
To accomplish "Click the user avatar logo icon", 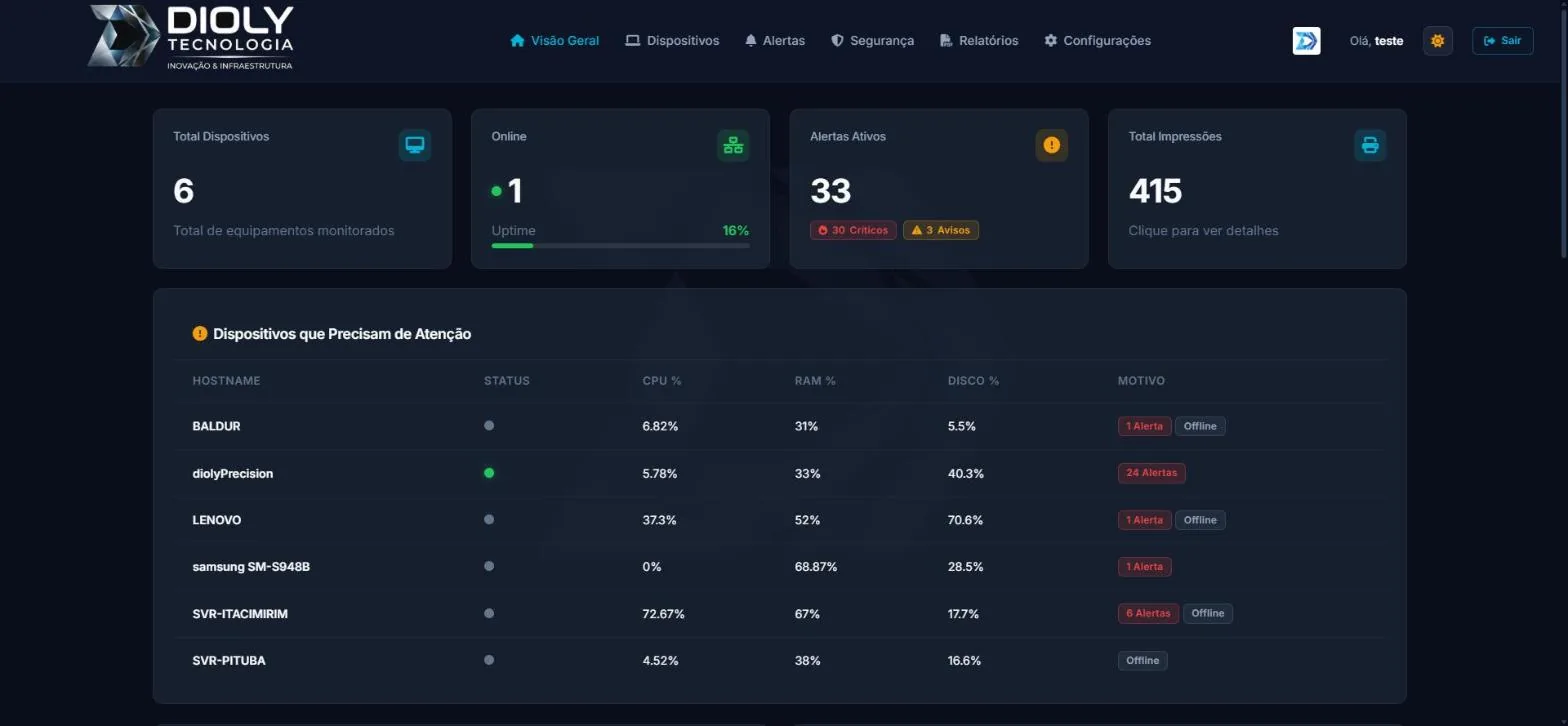I will (x=1306, y=41).
